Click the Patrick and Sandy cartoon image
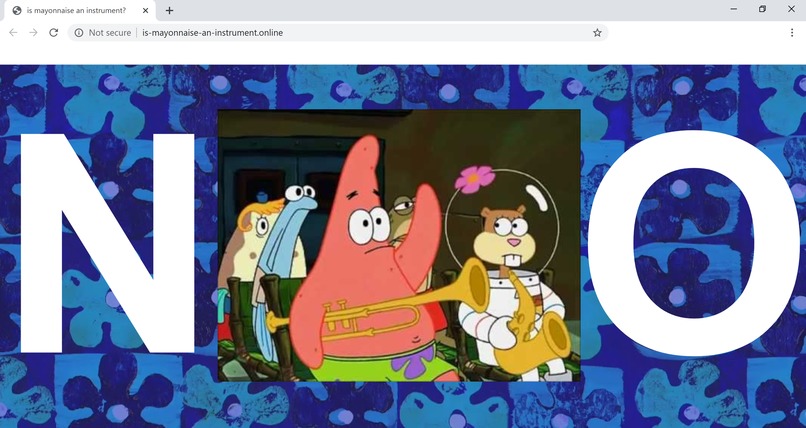 [399, 245]
